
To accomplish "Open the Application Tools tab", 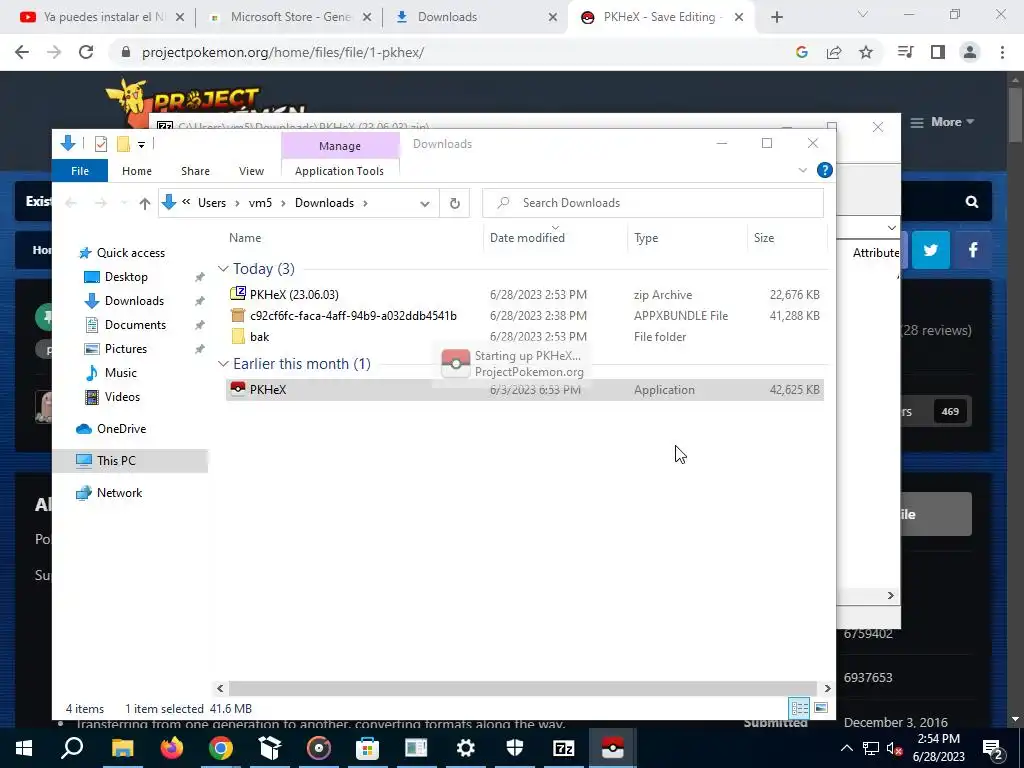I will tap(340, 171).
